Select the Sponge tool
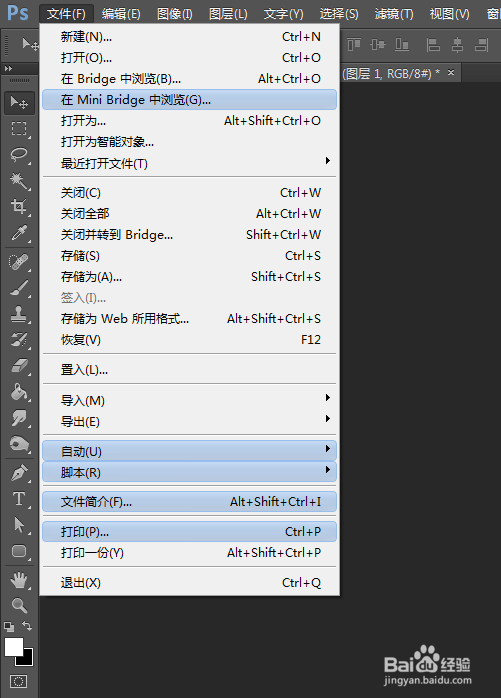The height and width of the screenshot is (698, 501). (x=19, y=443)
